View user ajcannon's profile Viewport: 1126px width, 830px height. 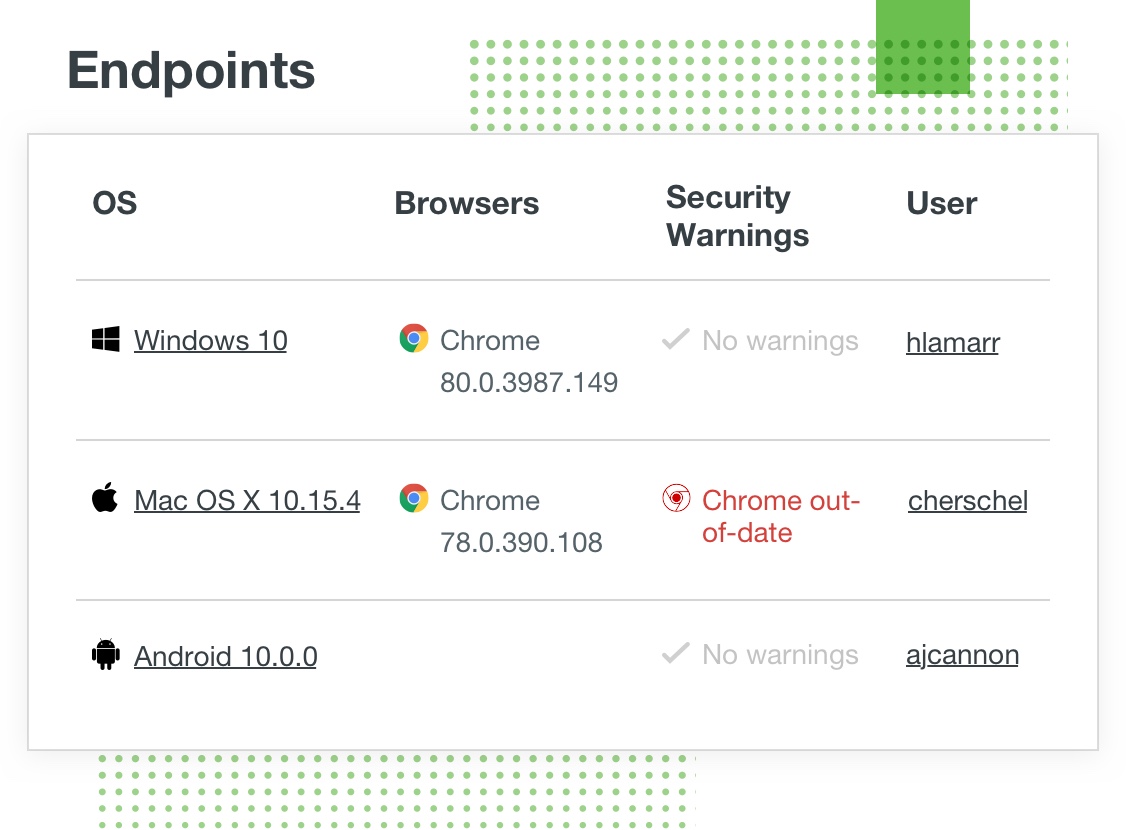click(x=962, y=655)
